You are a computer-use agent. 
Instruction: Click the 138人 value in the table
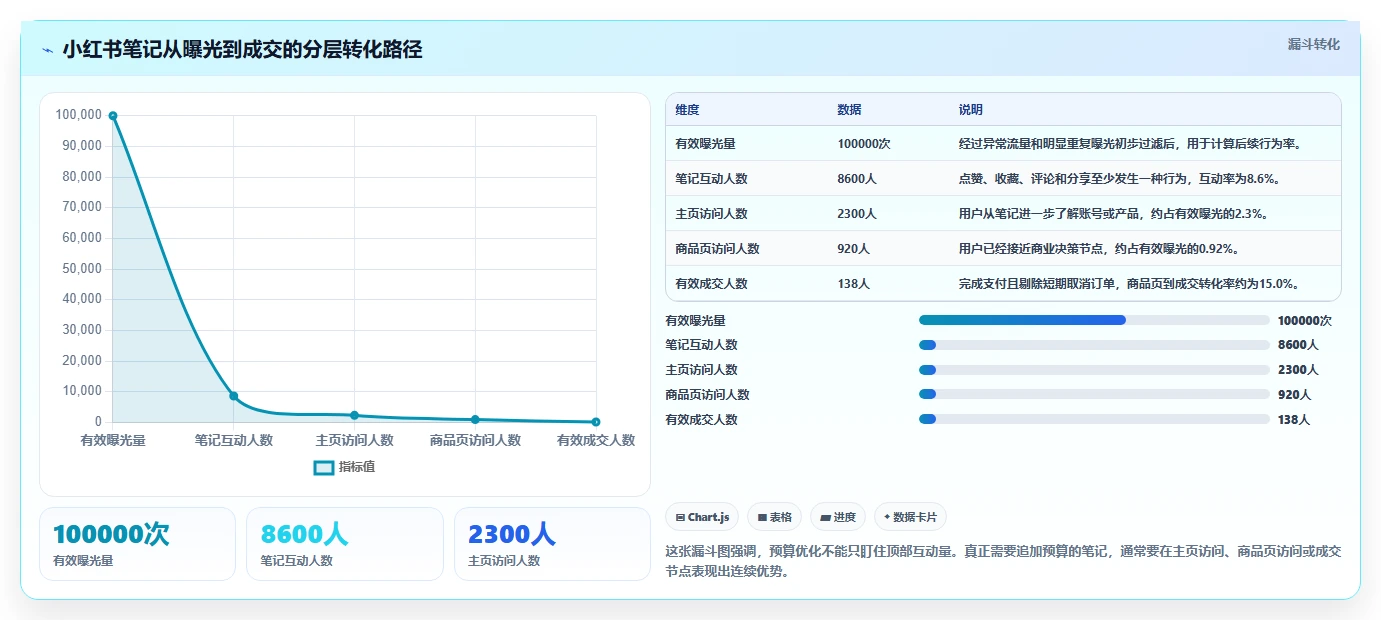coord(853,284)
